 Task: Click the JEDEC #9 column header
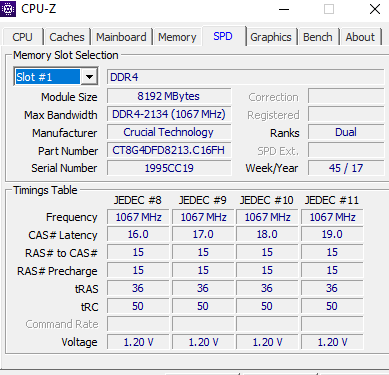coord(203,200)
